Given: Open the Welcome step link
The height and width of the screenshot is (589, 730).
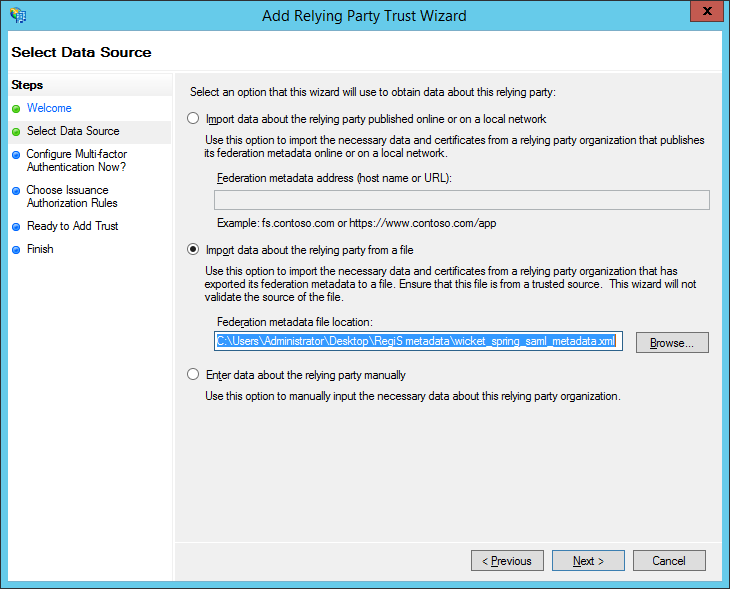Looking at the screenshot, I should coord(49,108).
